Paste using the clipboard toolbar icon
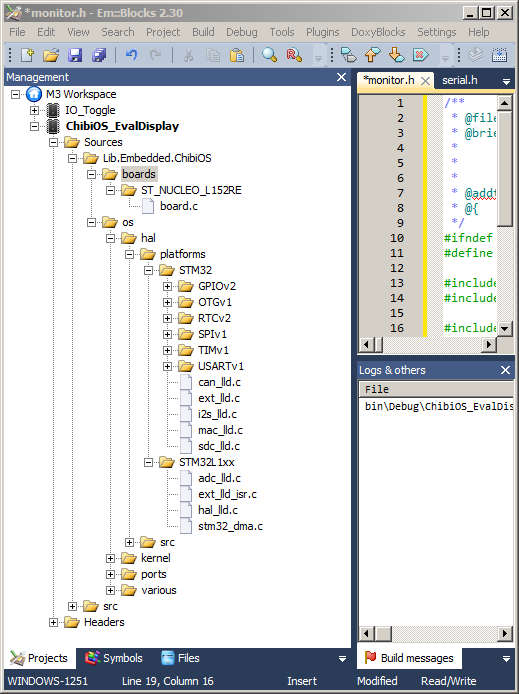 point(237,55)
